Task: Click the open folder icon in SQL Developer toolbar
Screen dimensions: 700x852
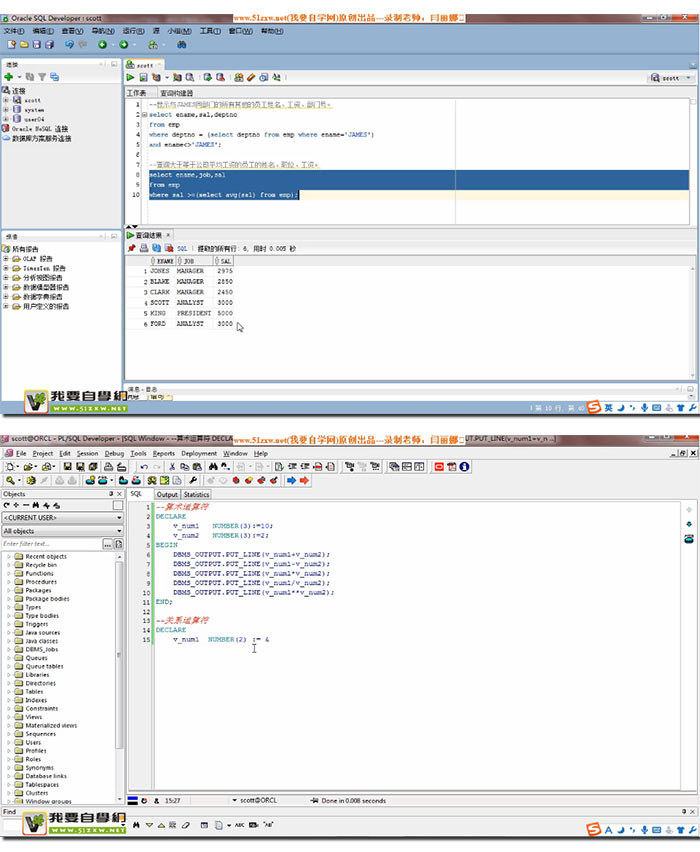Action: [x=24, y=45]
